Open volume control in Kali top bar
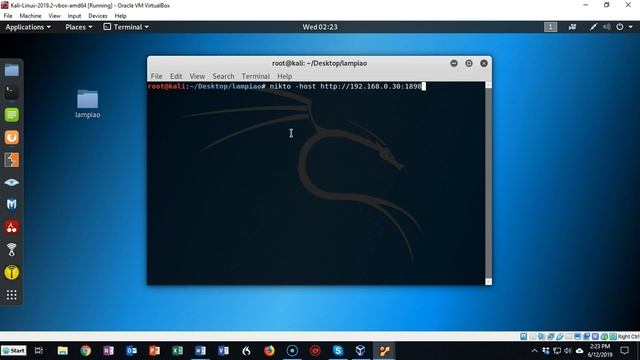 click(607, 27)
